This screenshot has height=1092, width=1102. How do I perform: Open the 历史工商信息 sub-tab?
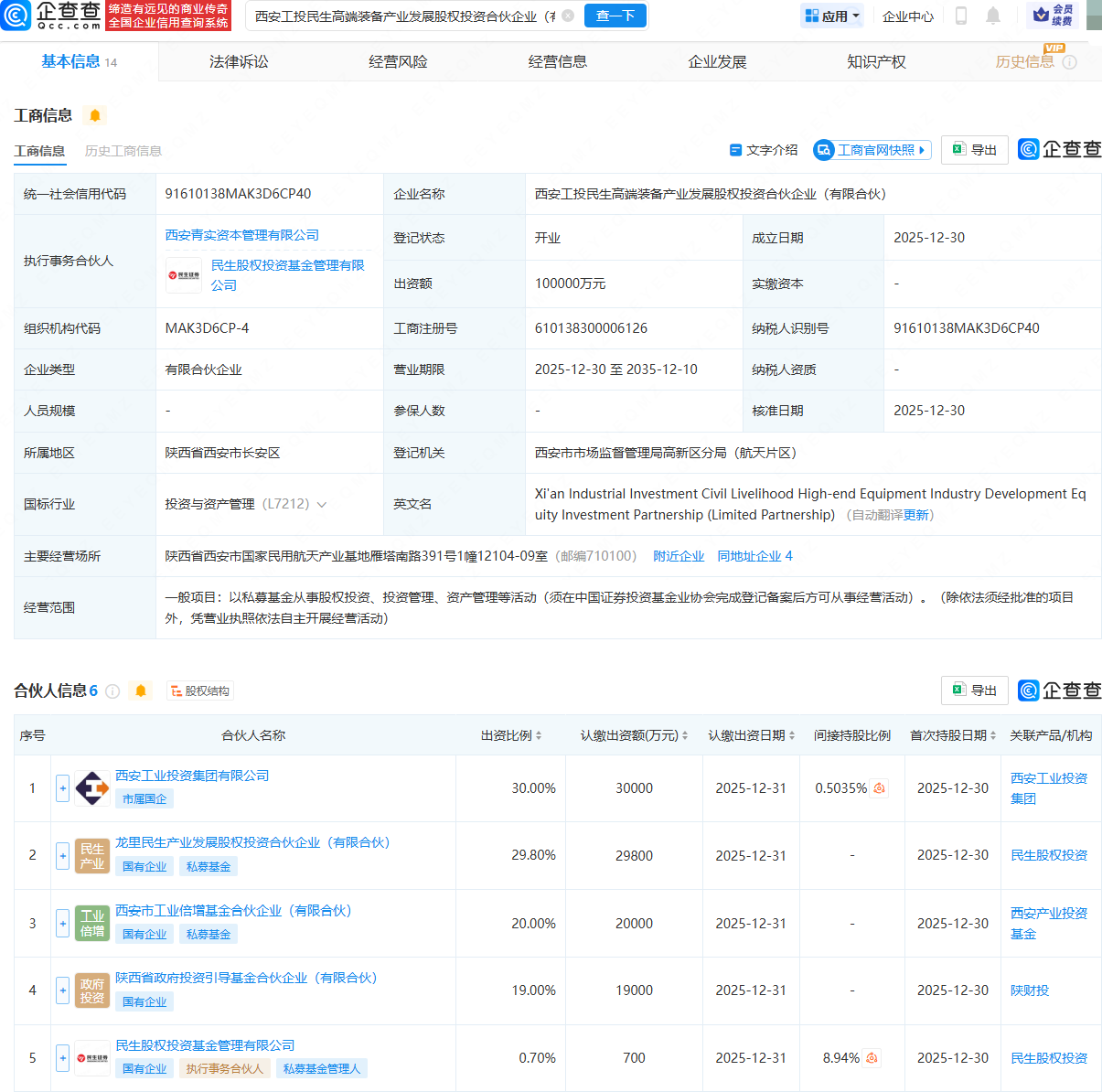click(x=123, y=151)
